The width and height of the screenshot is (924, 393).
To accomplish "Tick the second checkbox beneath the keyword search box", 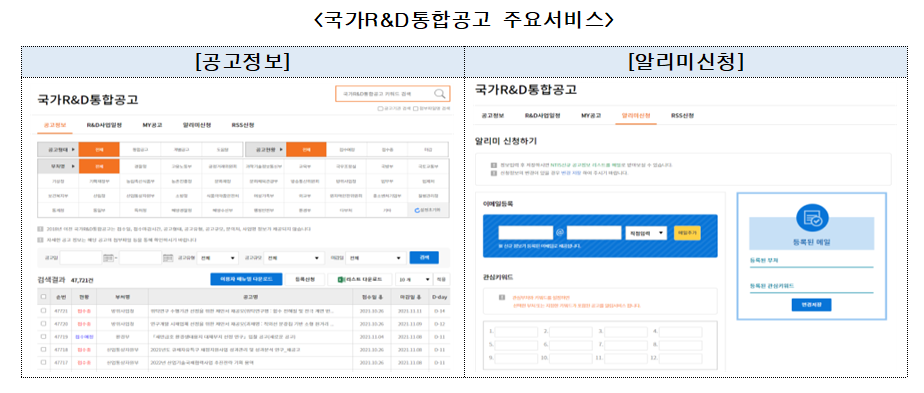I will pyautogui.click(x=415, y=108).
